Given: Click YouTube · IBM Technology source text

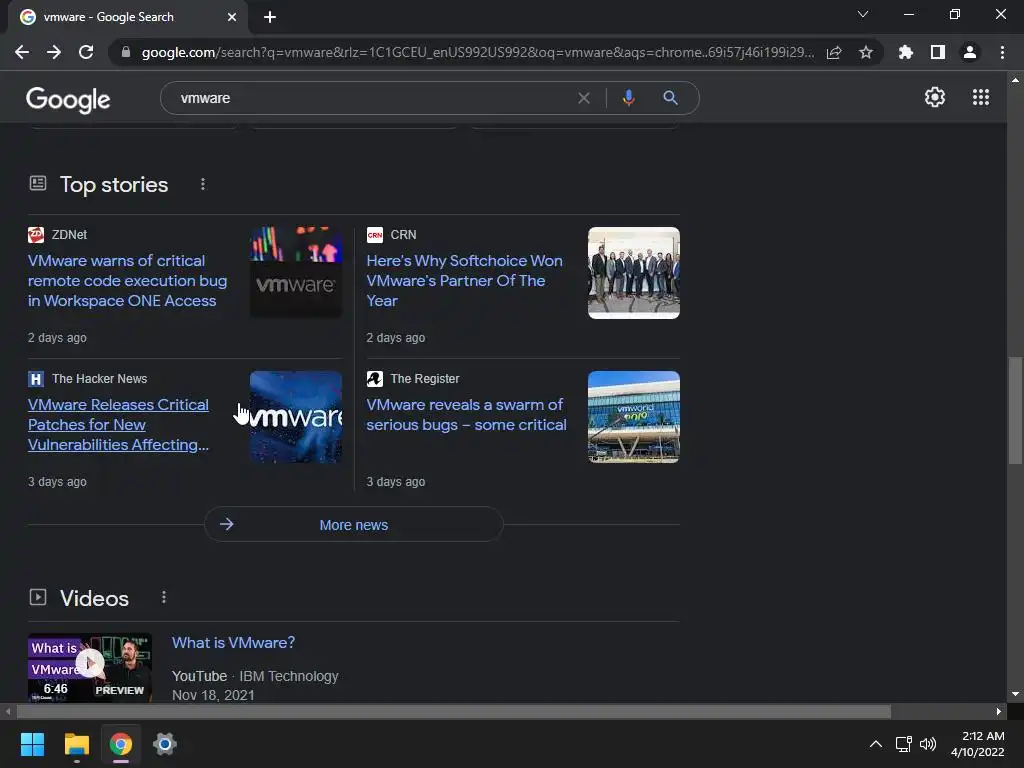Looking at the screenshot, I should (x=255, y=676).
